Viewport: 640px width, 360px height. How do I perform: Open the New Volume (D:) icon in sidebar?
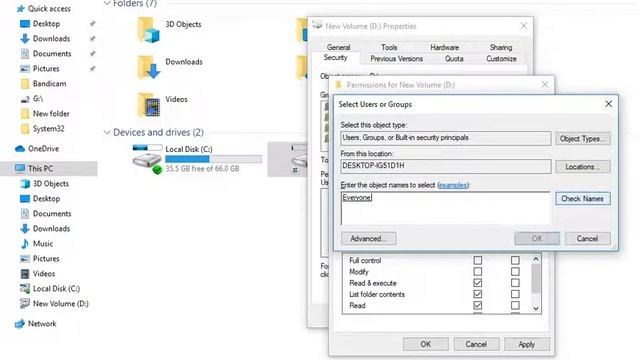tap(25, 304)
